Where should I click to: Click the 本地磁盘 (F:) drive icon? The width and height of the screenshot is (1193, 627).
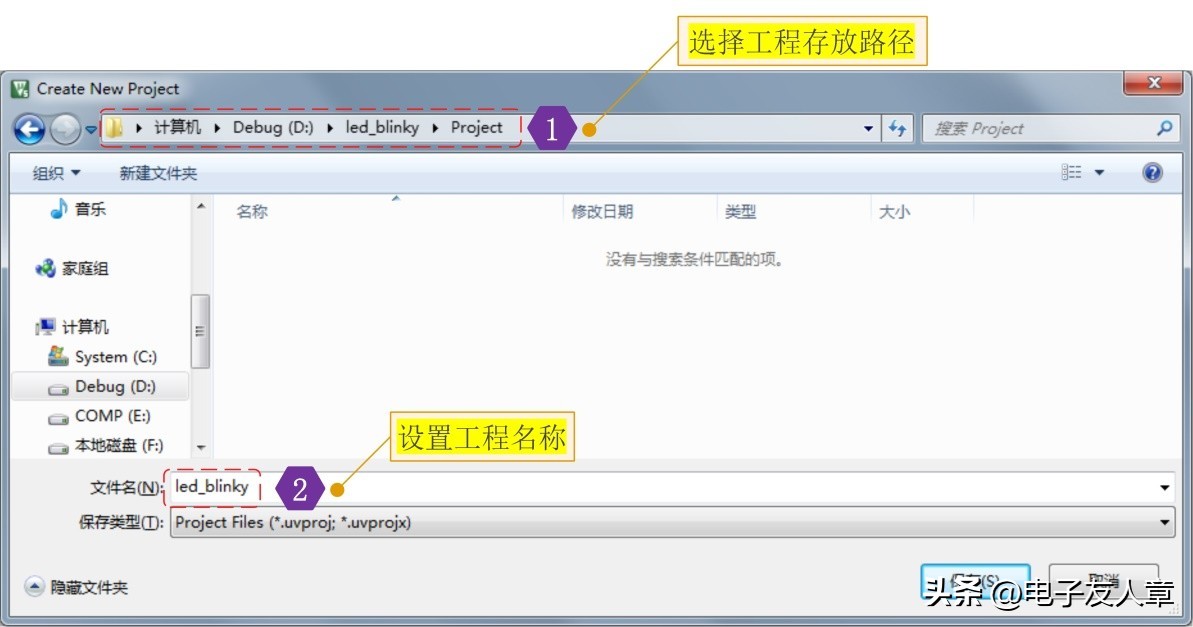[59, 448]
